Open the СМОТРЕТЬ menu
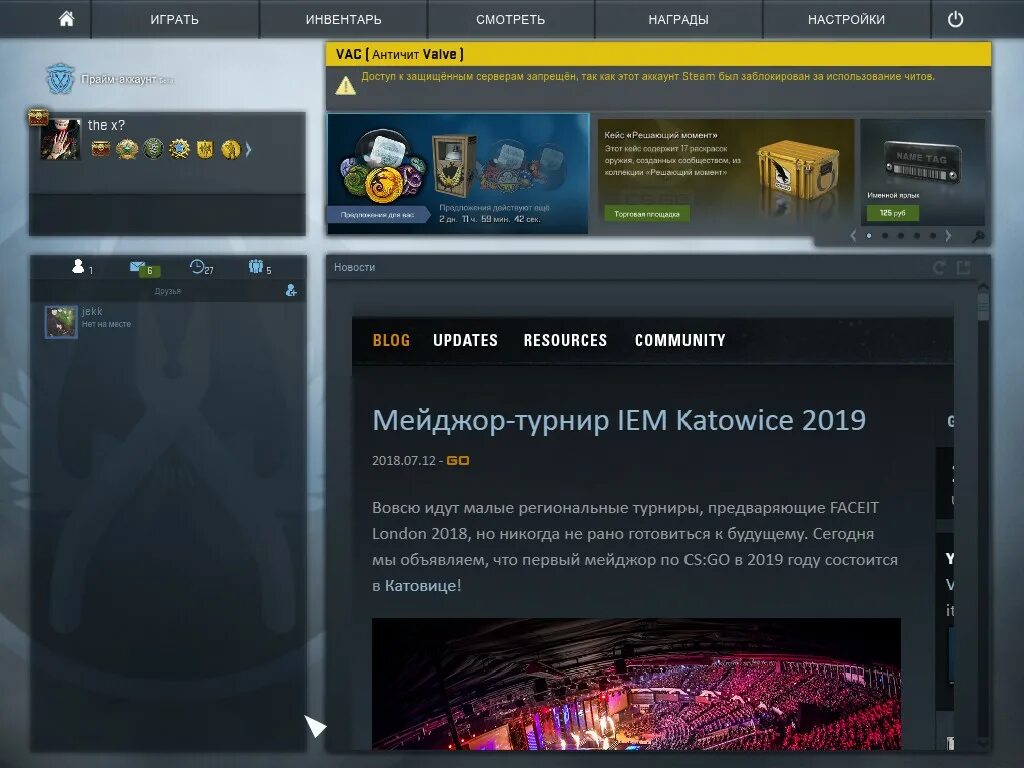 click(511, 20)
